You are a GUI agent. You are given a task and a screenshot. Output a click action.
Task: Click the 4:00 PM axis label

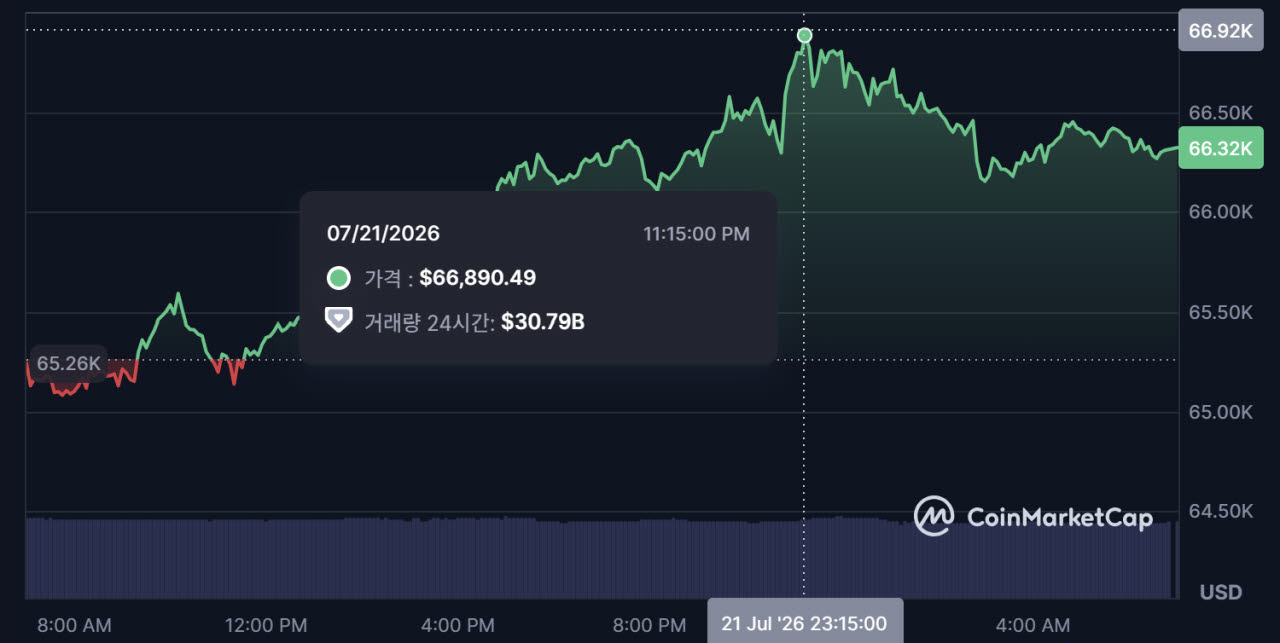pyautogui.click(x=459, y=626)
